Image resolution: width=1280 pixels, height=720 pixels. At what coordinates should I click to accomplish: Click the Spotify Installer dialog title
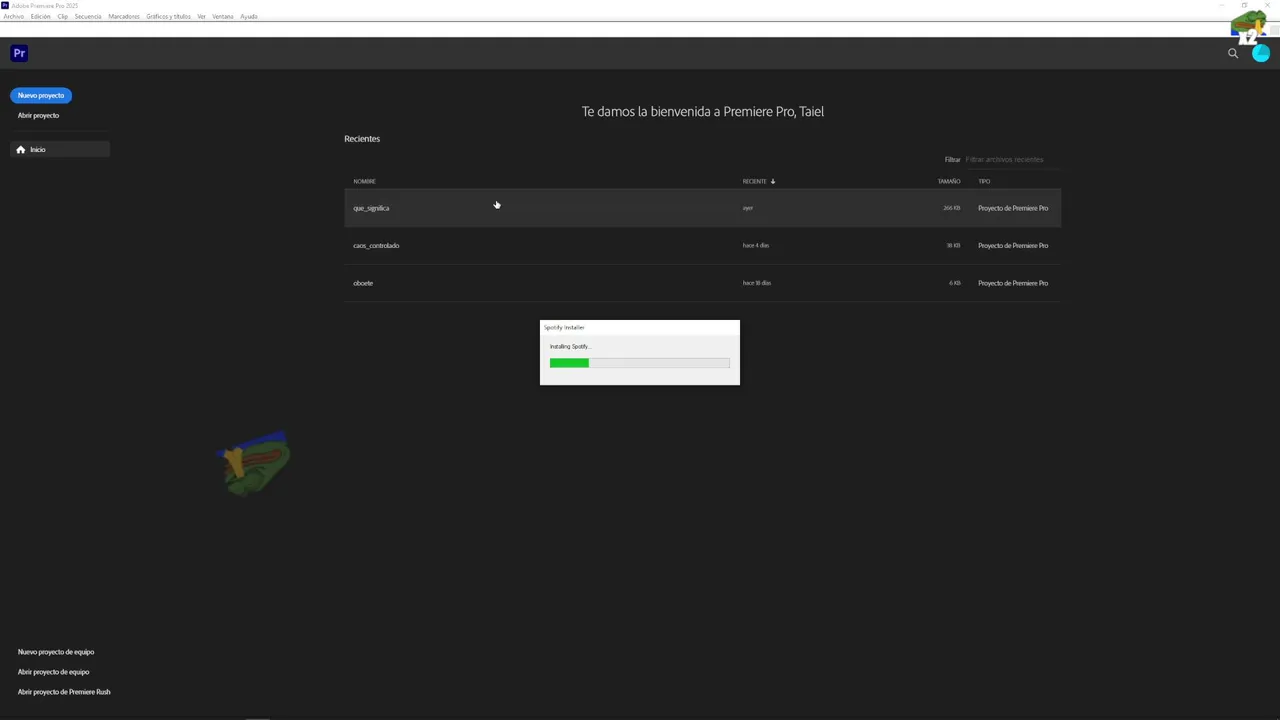point(564,327)
